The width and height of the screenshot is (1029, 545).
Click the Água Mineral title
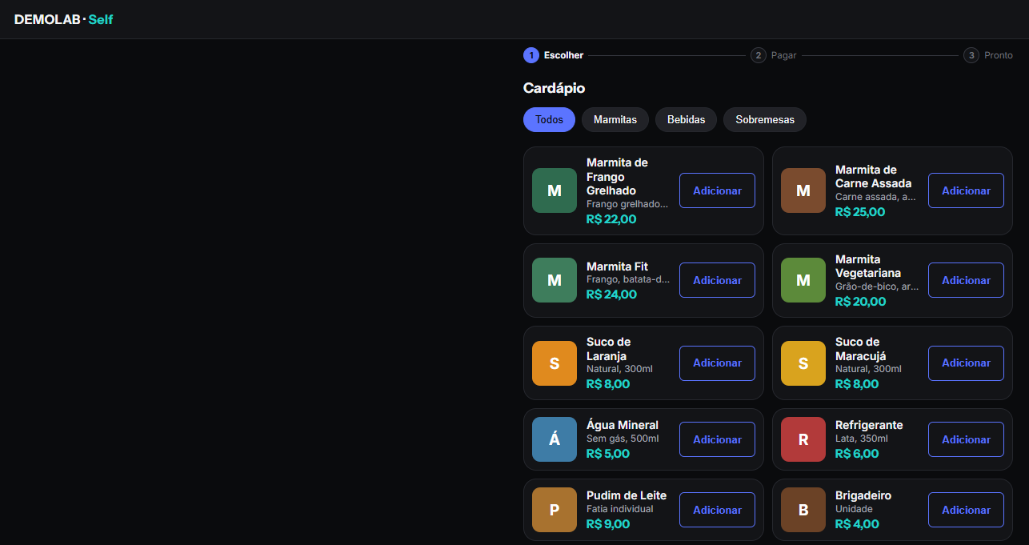(x=622, y=425)
